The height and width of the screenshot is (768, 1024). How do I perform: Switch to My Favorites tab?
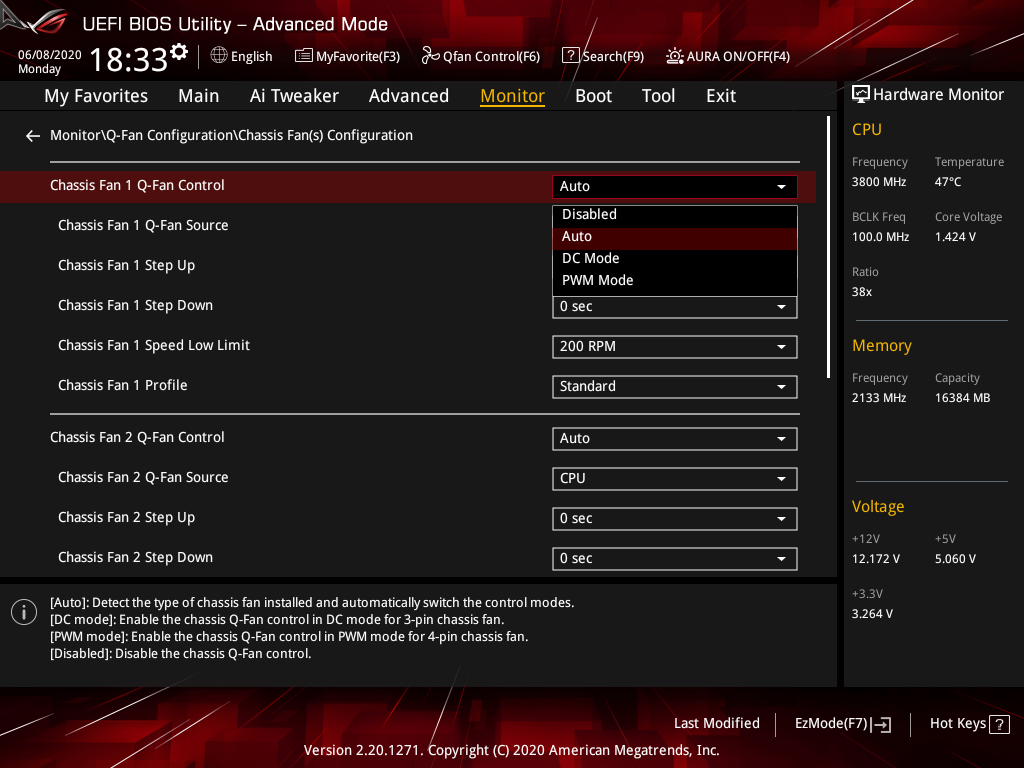[x=96, y=96]
